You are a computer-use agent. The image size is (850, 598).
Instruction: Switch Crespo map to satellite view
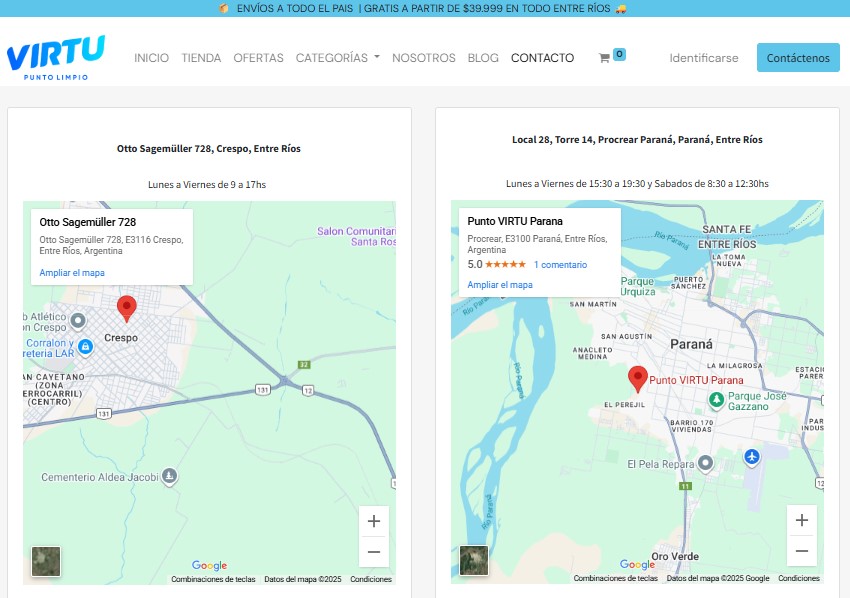pyautogui.click(x=46, y=561)
